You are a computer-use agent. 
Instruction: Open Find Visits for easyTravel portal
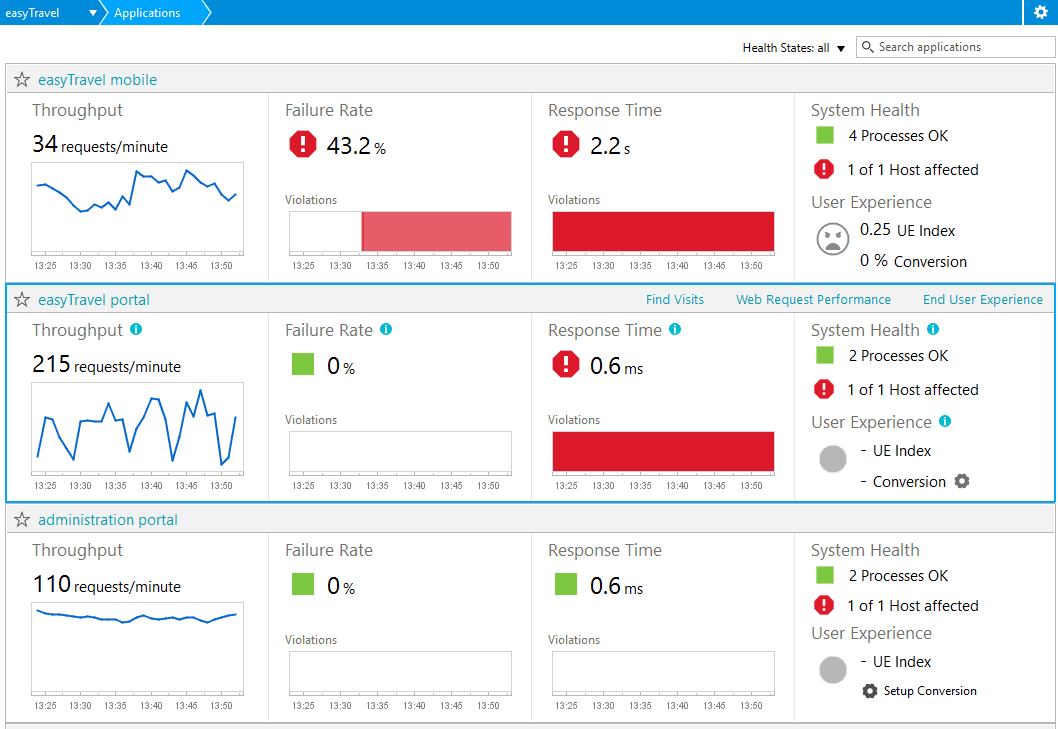[675, 300]
